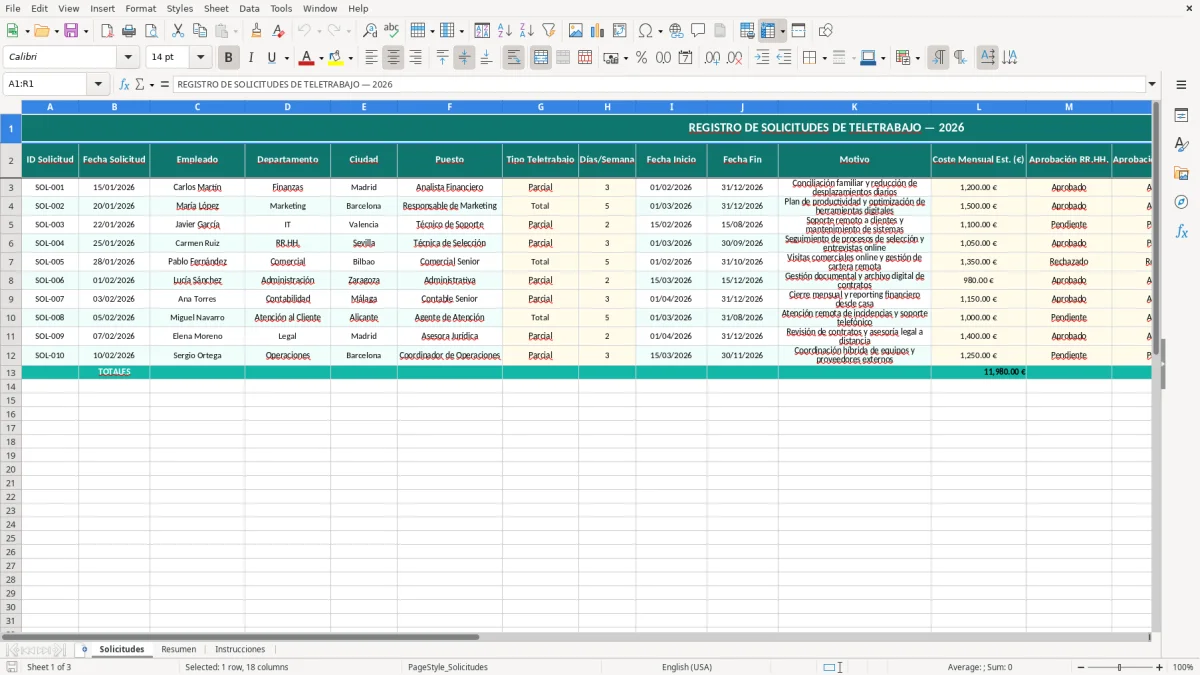1200x675 pixels.
Task: Click the Print icon
Action: point(128,31)
